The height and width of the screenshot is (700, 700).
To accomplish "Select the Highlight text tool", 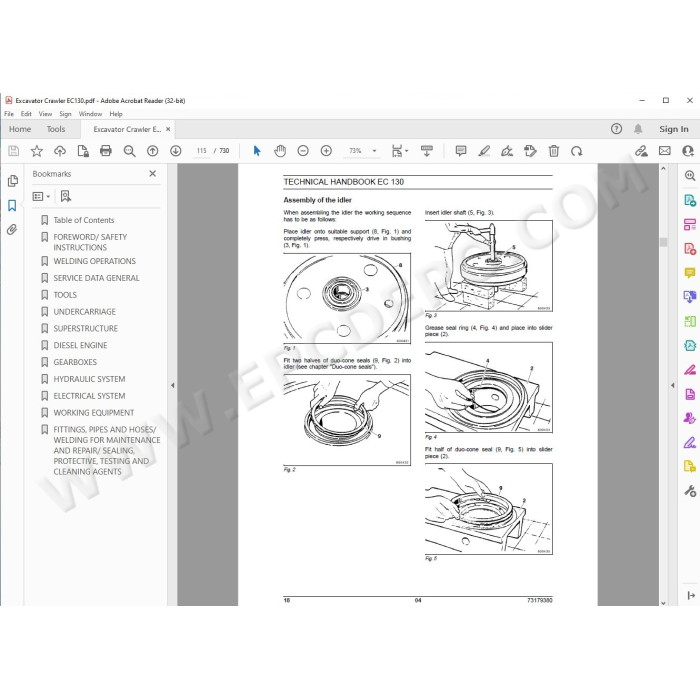I will (x=484, y=151).
